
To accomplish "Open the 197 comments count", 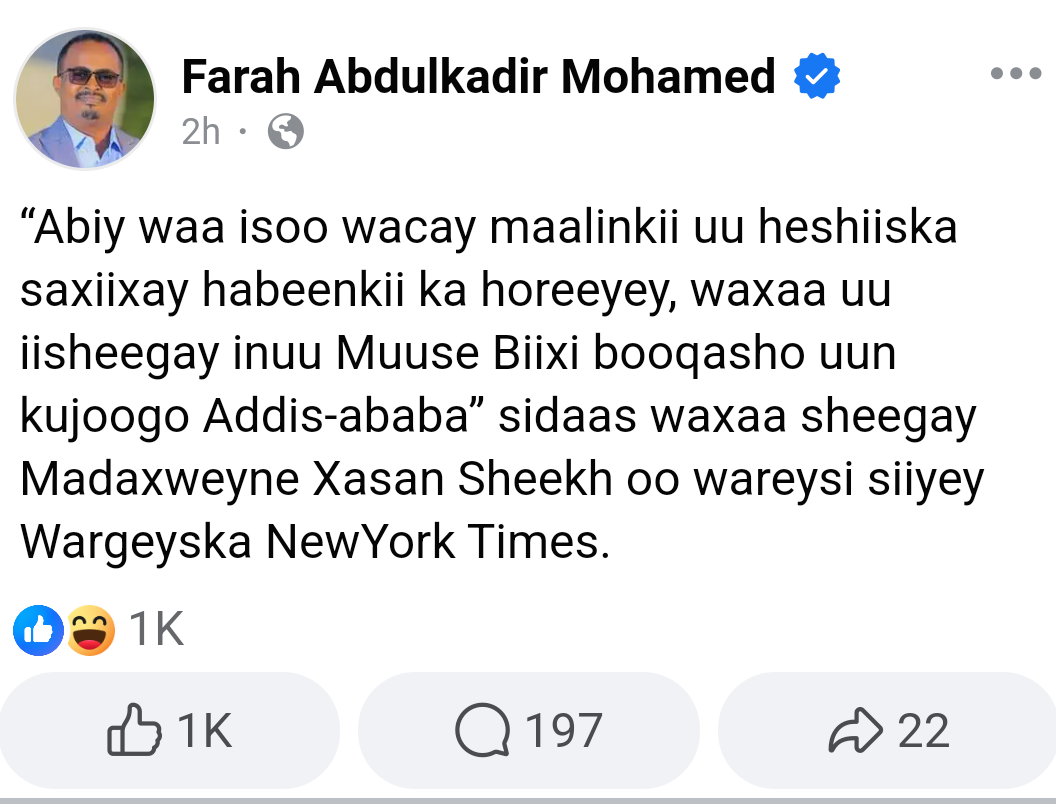I will 564,731.
